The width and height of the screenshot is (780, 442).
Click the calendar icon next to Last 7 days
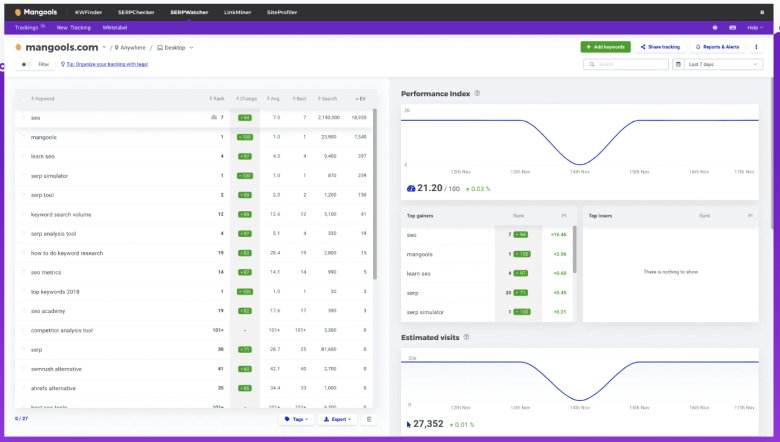point(678,64)
